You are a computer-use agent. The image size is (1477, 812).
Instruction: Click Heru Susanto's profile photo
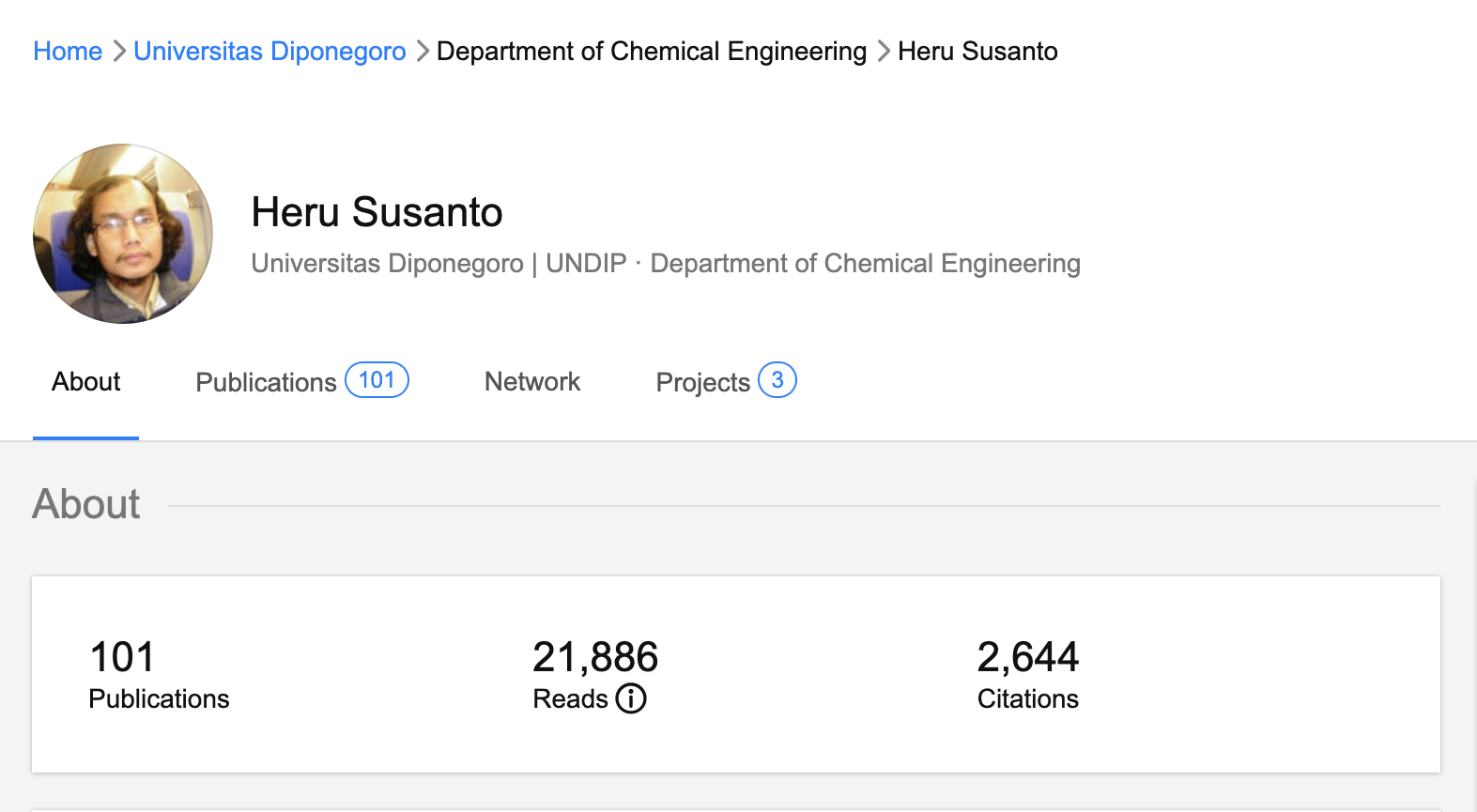(123, 234)
